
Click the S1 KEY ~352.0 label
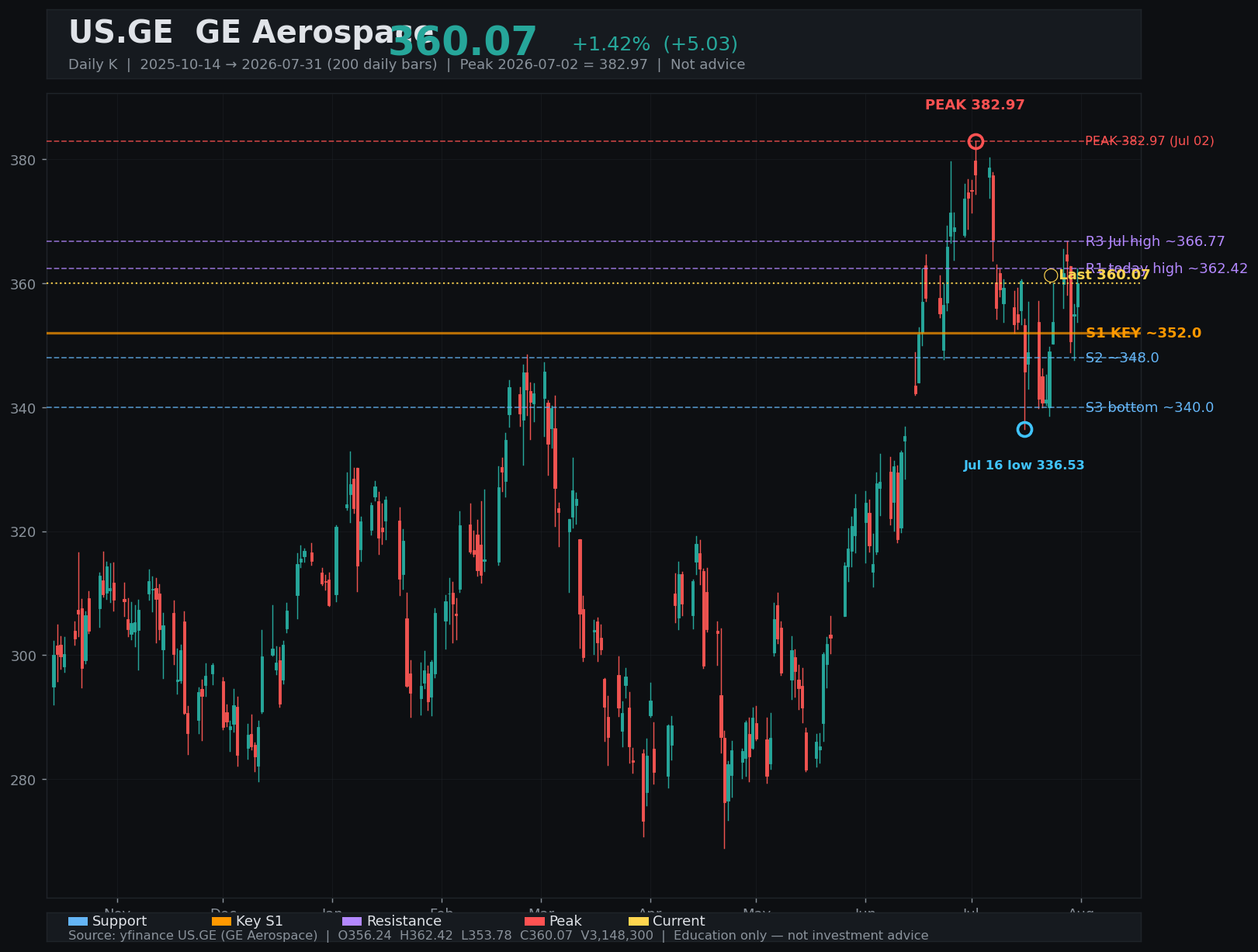1143,333
